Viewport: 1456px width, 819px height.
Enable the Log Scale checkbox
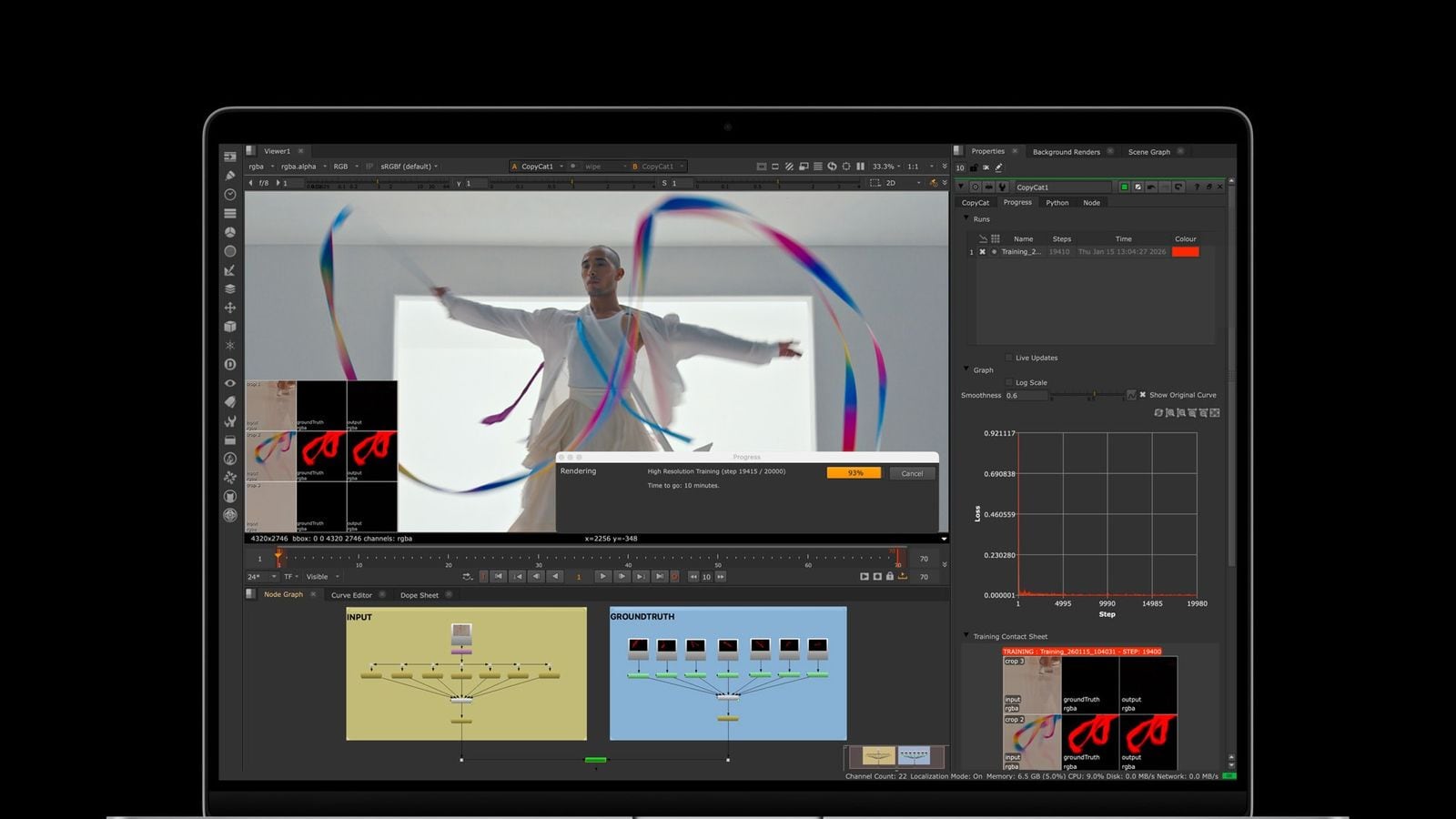[1008, 382]
